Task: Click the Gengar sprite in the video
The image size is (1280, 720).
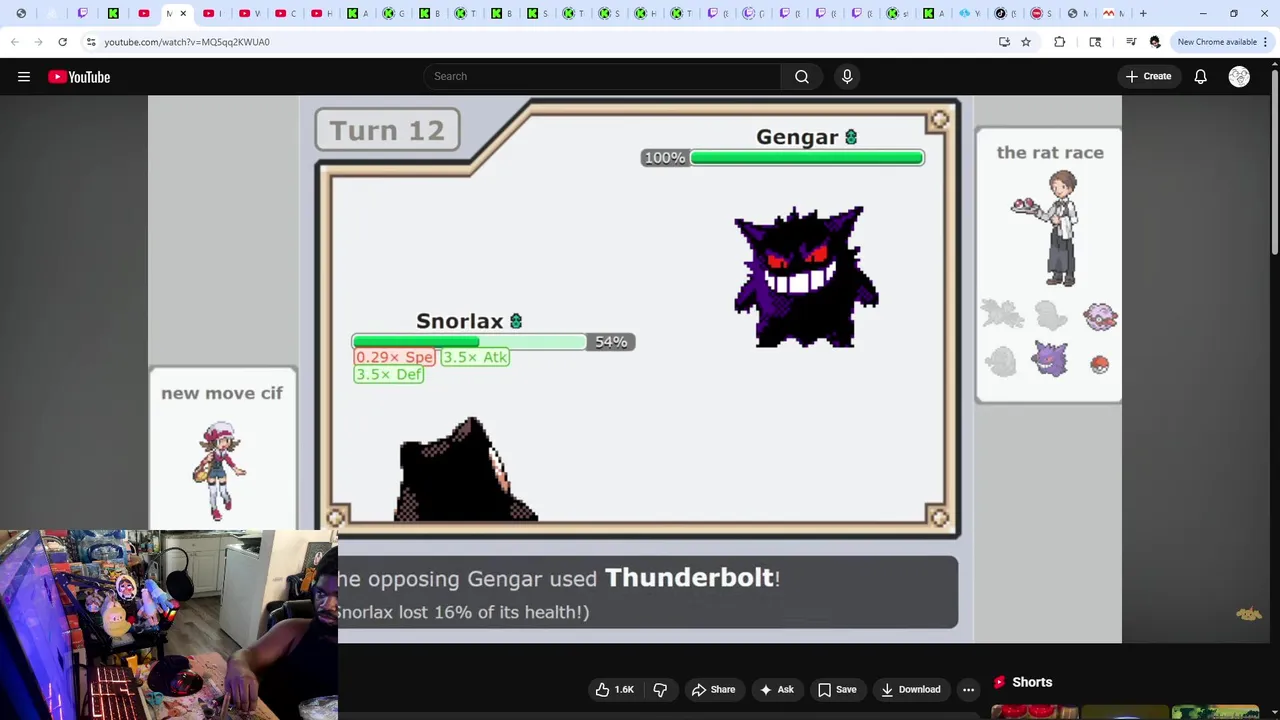Action: coord(806,277)
